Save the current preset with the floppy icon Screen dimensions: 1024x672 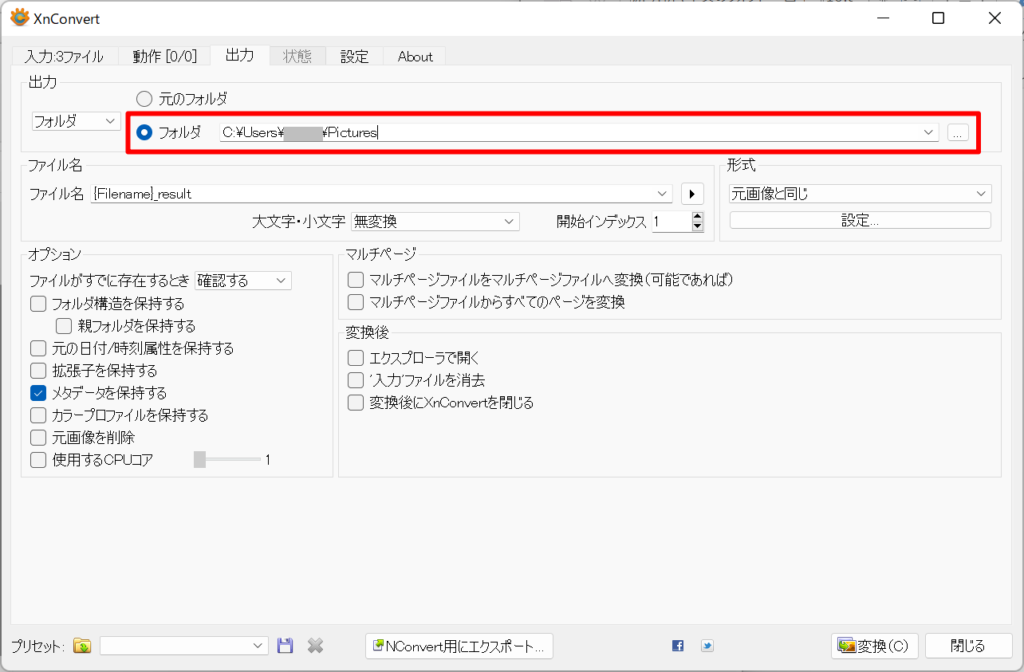[x=285, y=645]
